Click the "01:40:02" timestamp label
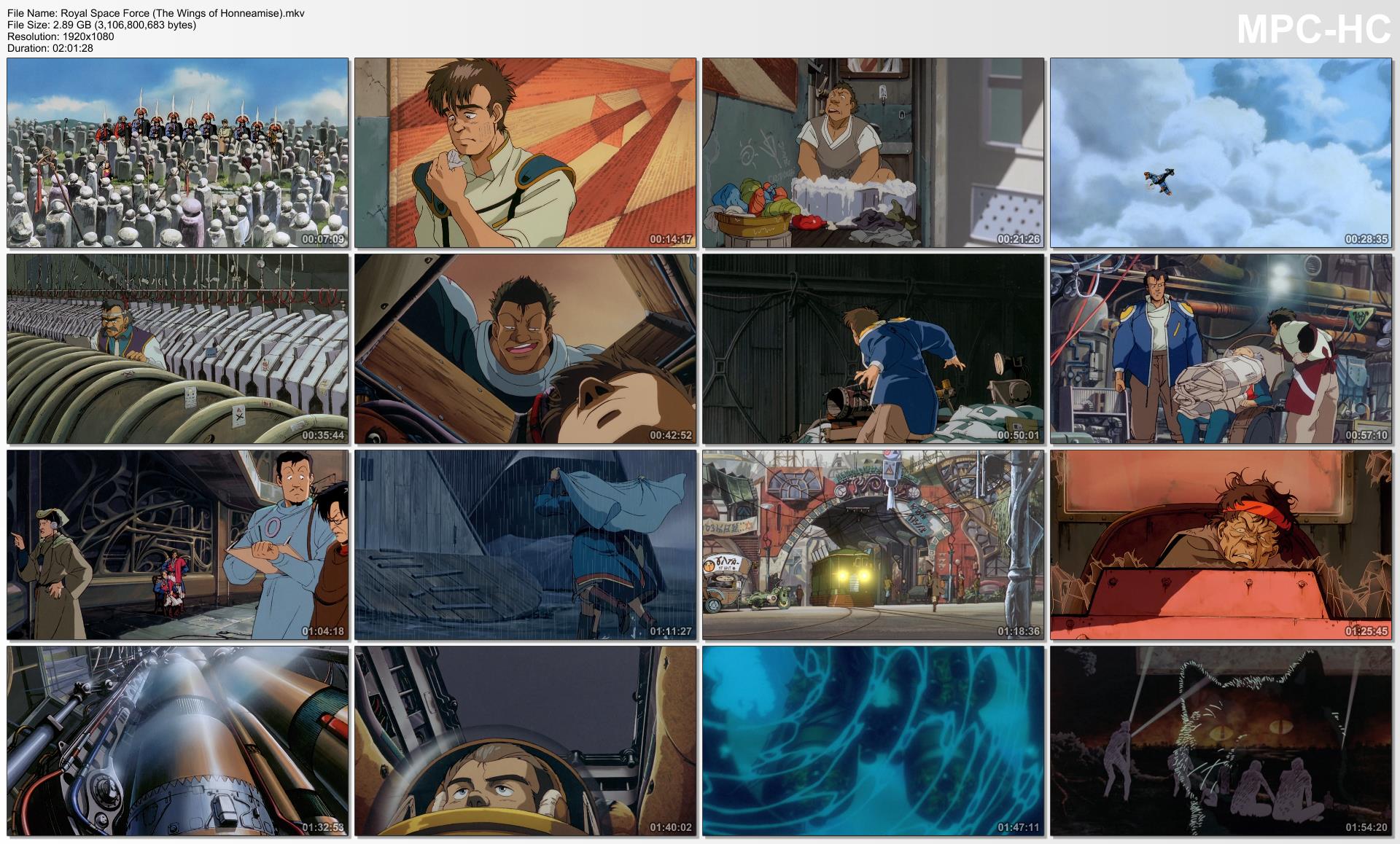This screenshot has height=844, width=1400. point(671,827)
